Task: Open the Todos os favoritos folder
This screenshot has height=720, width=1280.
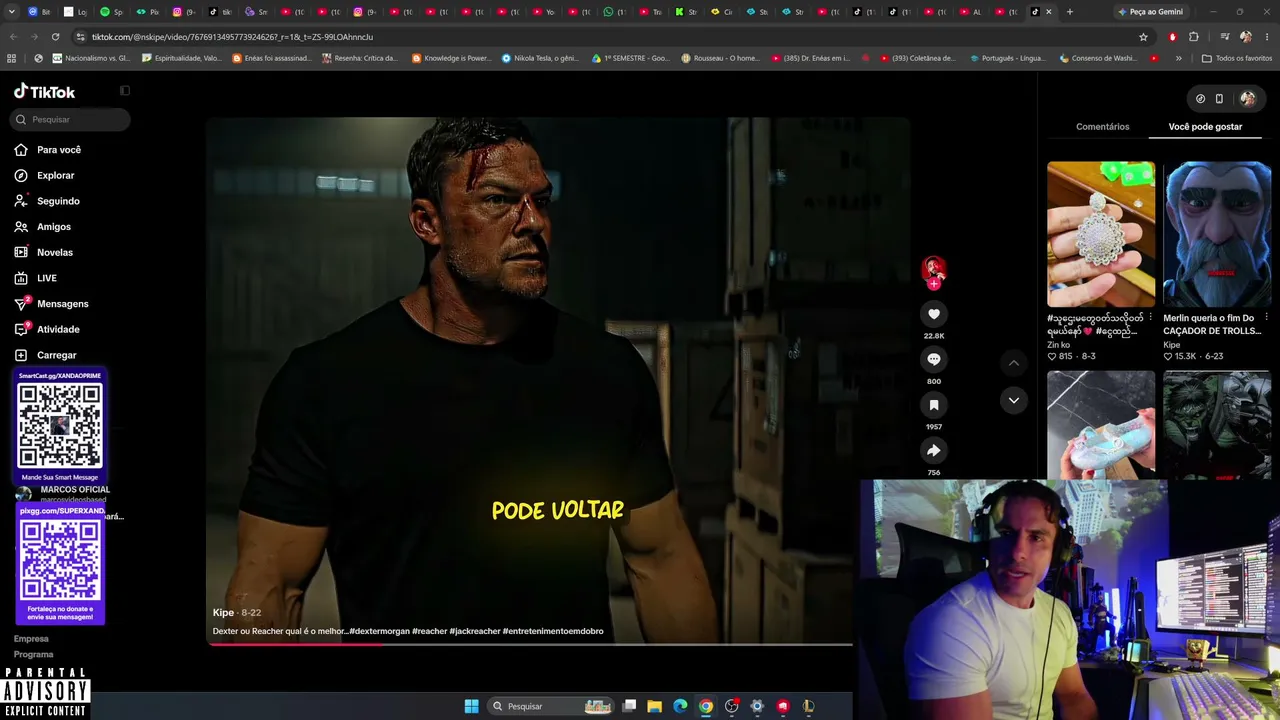Action: pyautogui.click(x=1236, y=58)
